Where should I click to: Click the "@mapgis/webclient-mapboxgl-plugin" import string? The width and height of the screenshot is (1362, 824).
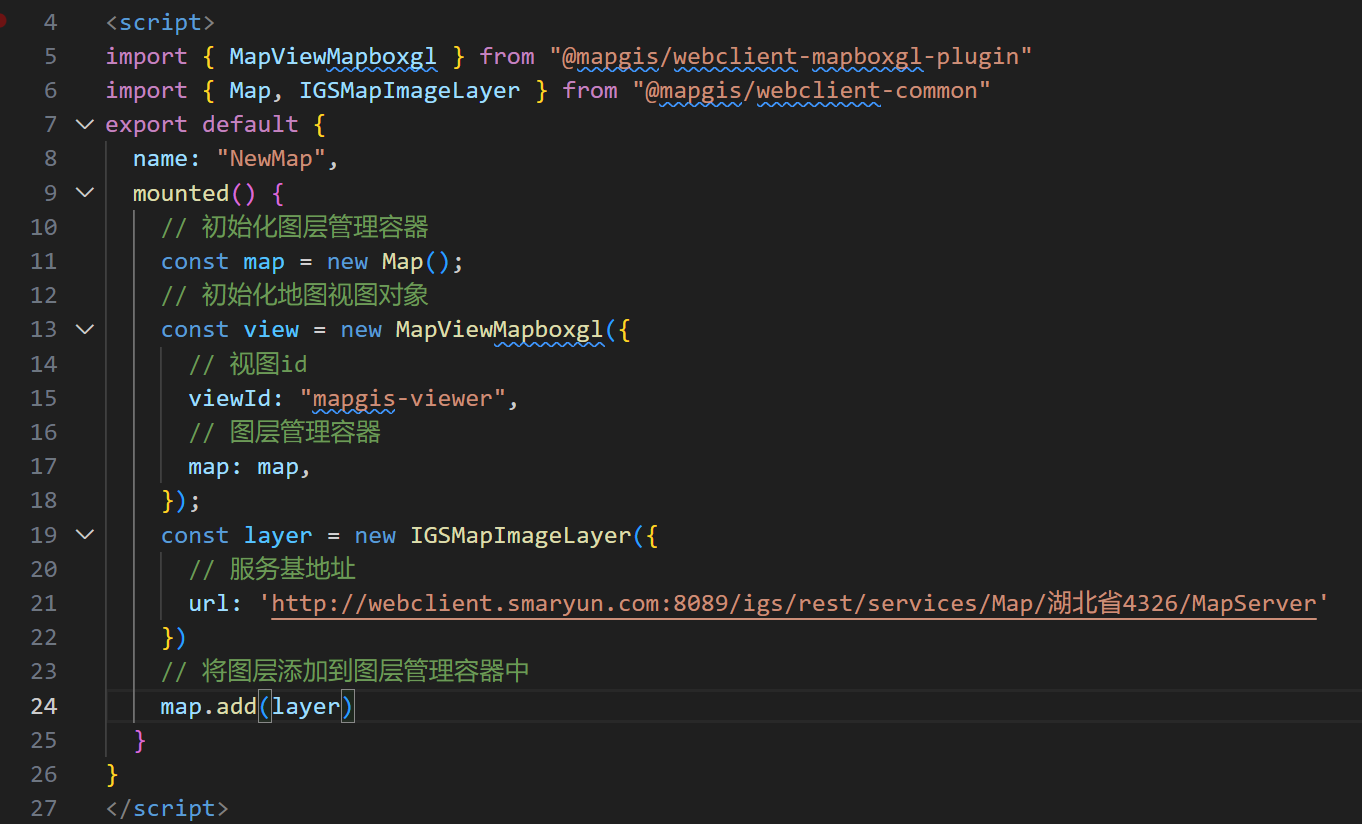790,56
